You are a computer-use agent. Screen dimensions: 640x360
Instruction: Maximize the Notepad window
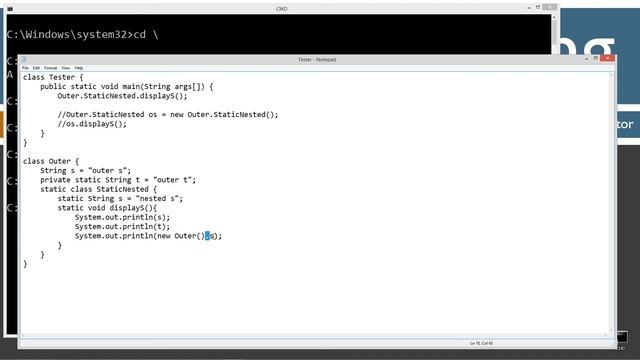[x=596, y=59]
